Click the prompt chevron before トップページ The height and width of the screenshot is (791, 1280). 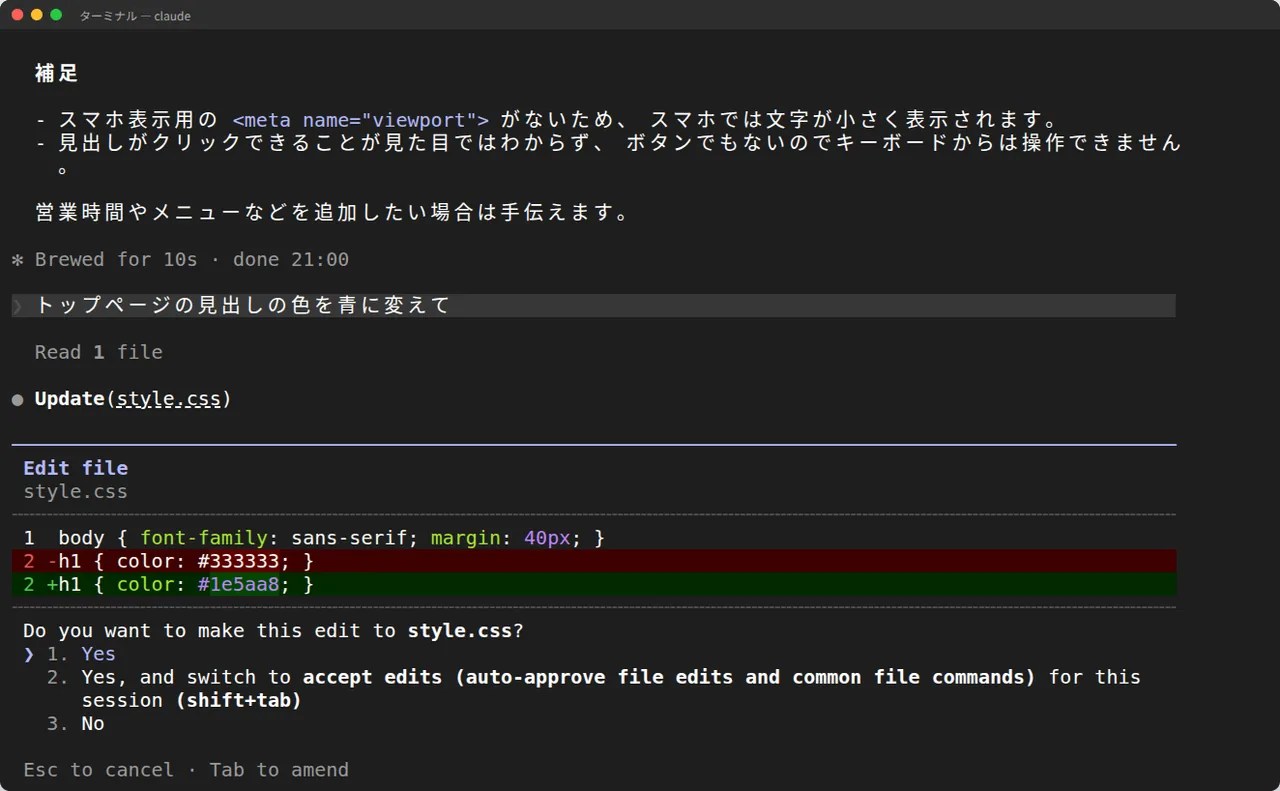pos(17,306)
